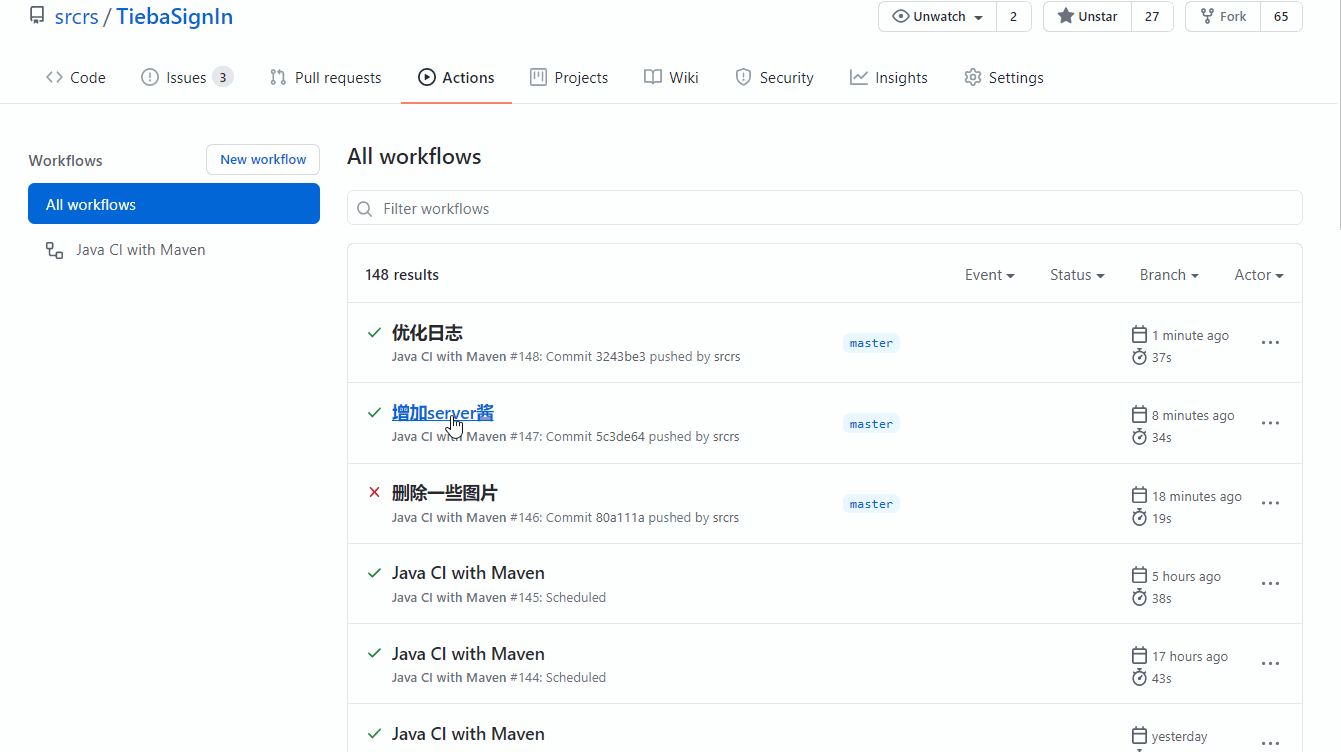The image size is (1341, 752).
Task: Click the repository book icon beside srcrs
Action: 37,16
